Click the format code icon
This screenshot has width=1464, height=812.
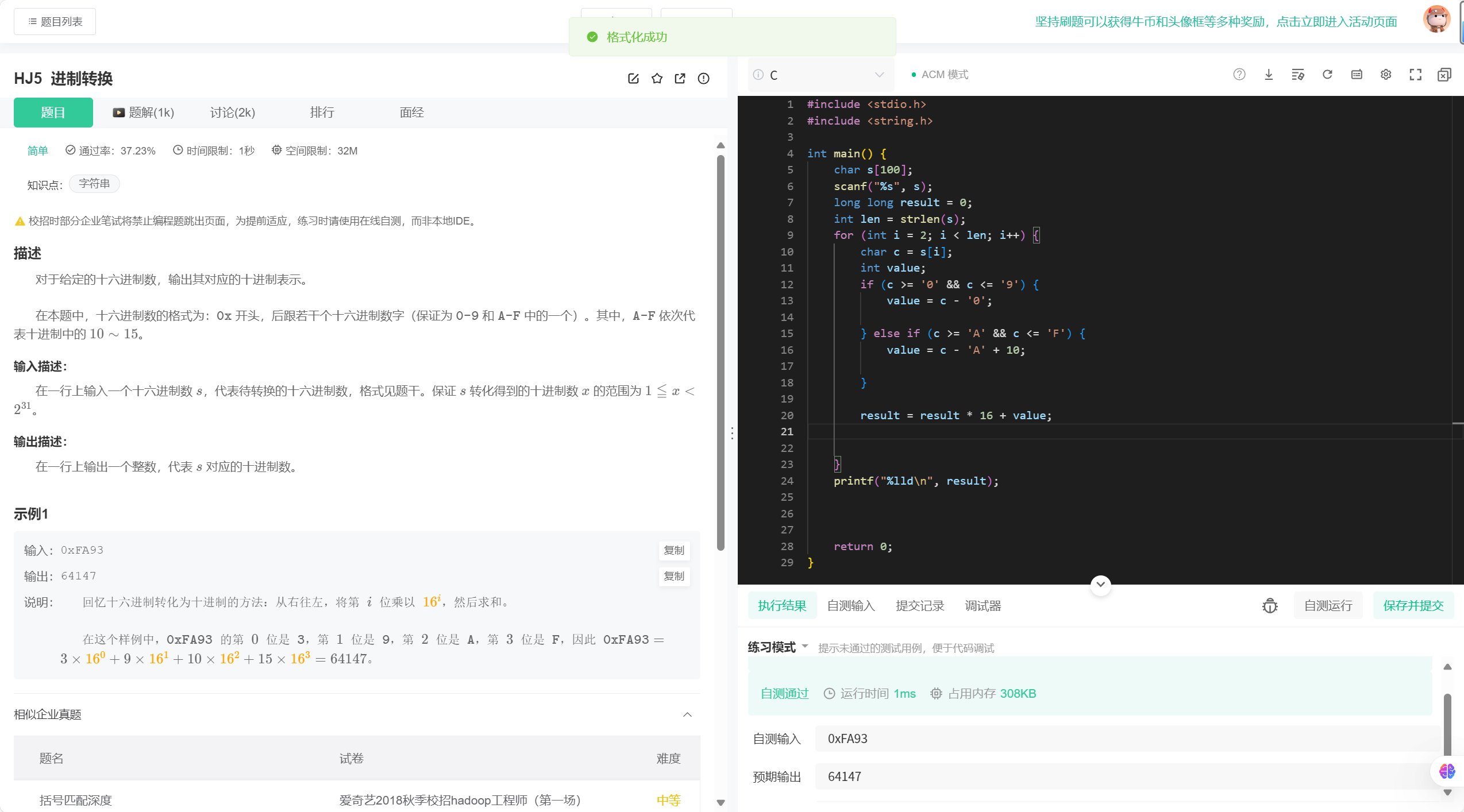point(1297,75)
